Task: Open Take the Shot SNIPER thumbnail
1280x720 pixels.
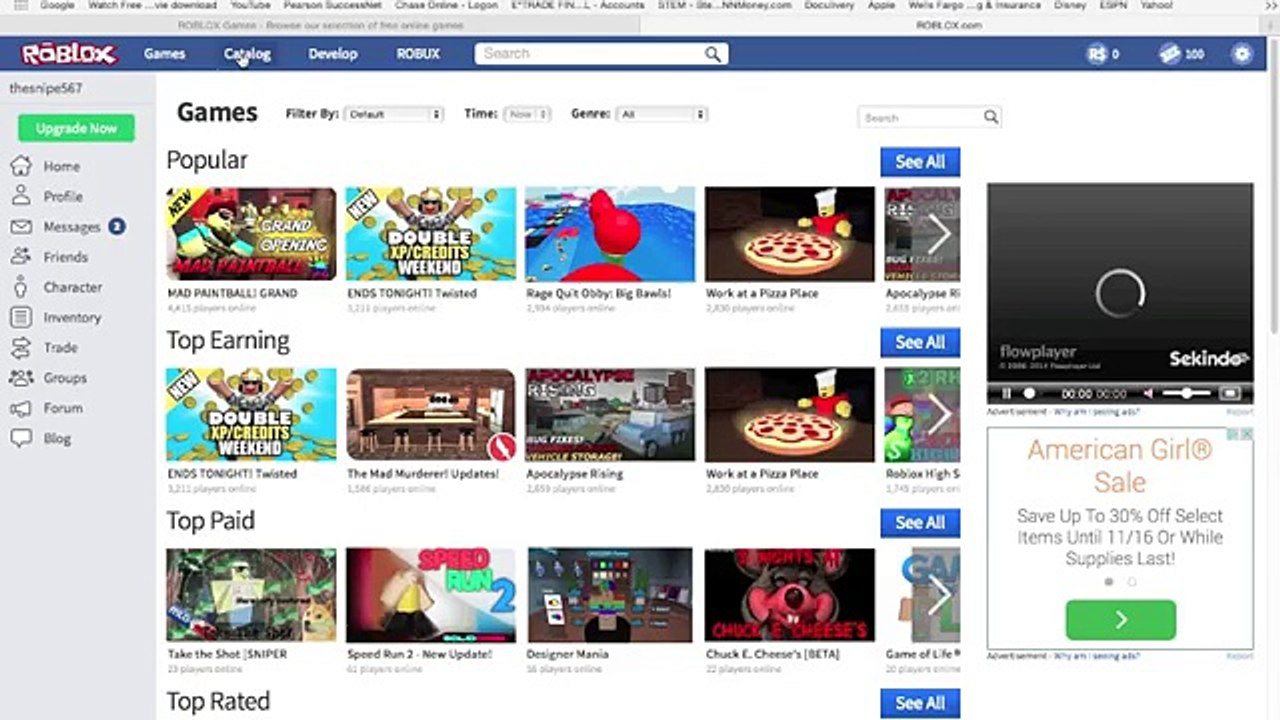Action: point(251,595)
